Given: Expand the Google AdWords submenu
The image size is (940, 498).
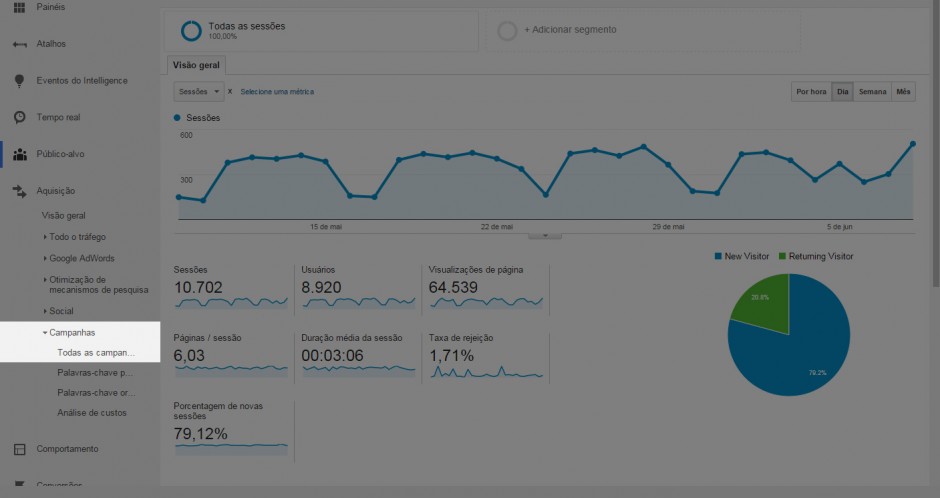Looking at the screenshot, I should pyautogui.click(x=45, y=259).
